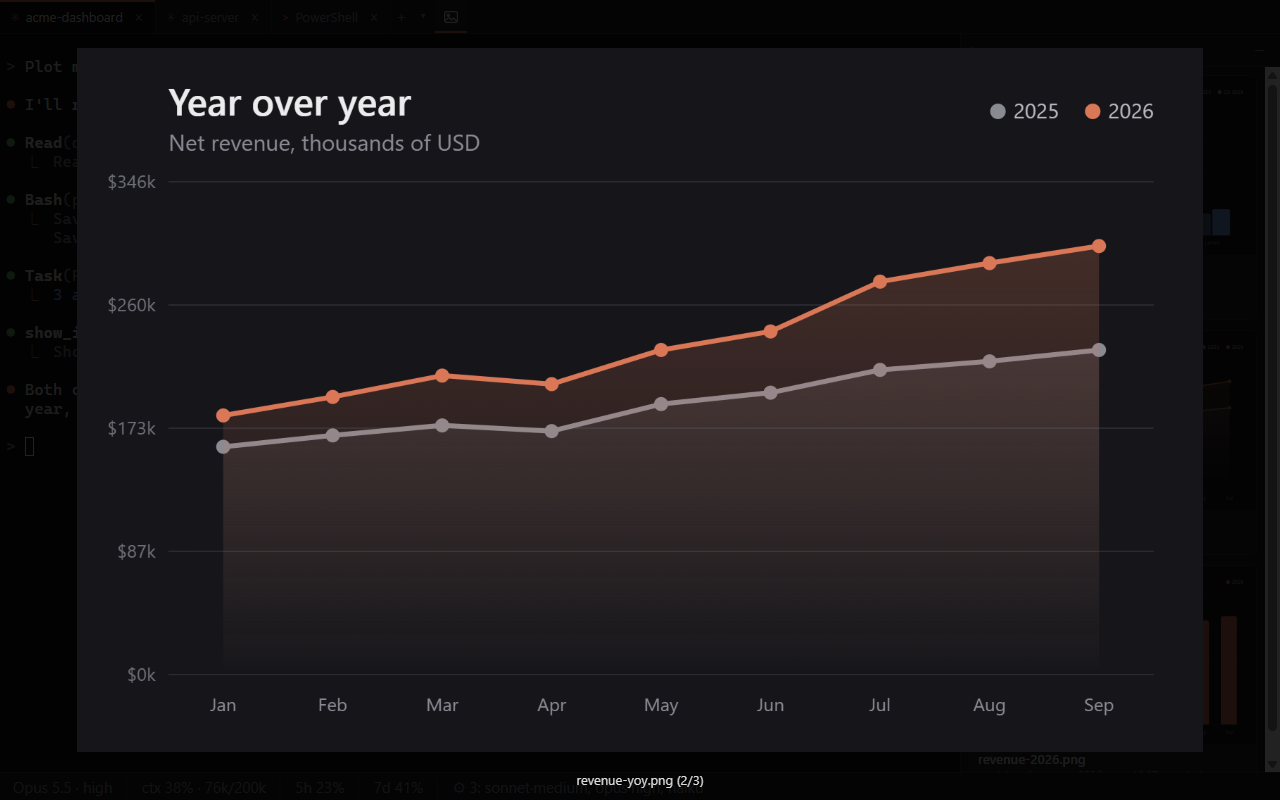This screenshot has width=1280, height=800.
Task: Close the acme-dashboard tab with its X
Action: (x=138, y=17)
